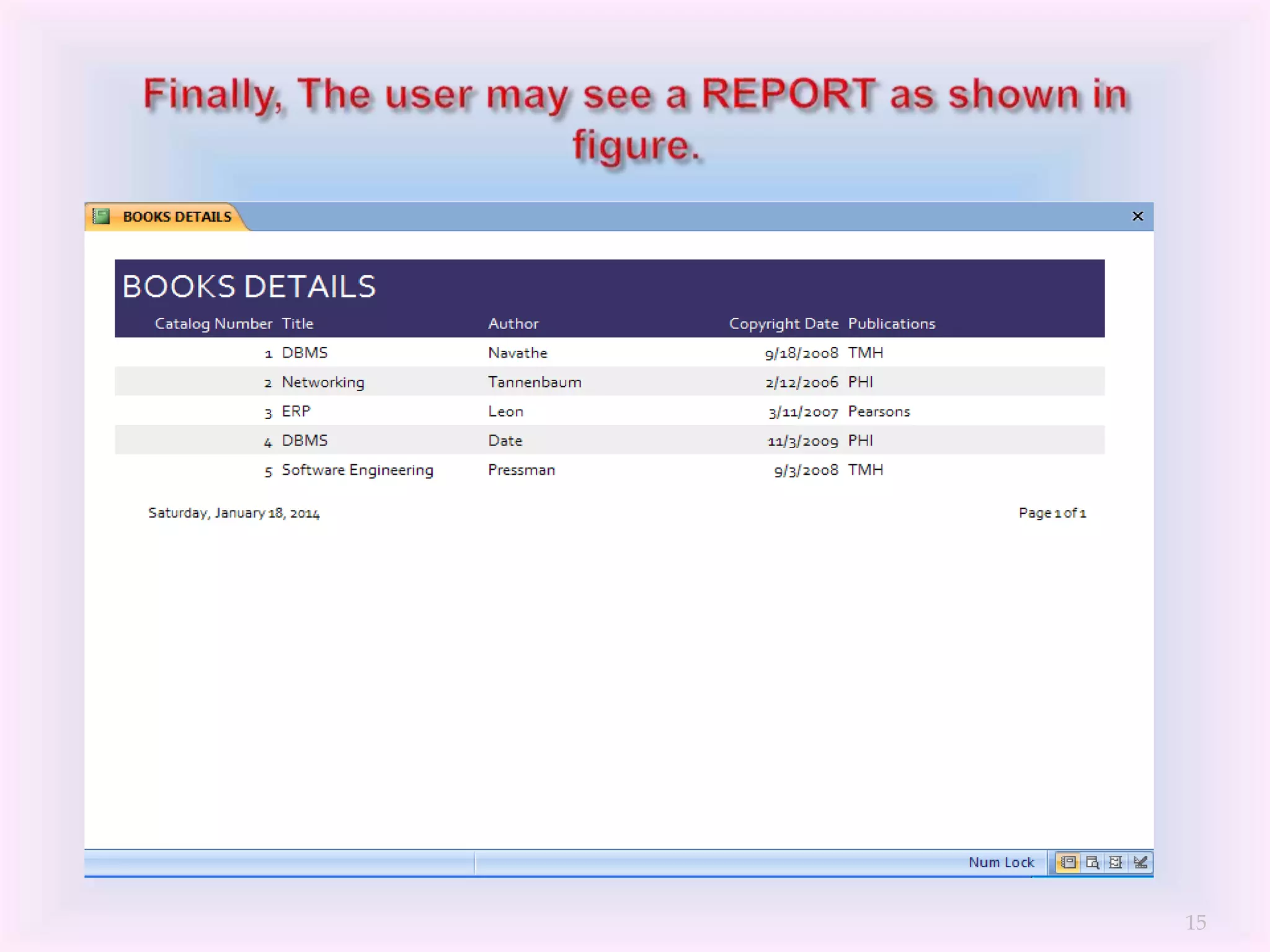Select the Networking title cell
The height and width of the screenshot is (952, 1270).
tap(323, 382)
